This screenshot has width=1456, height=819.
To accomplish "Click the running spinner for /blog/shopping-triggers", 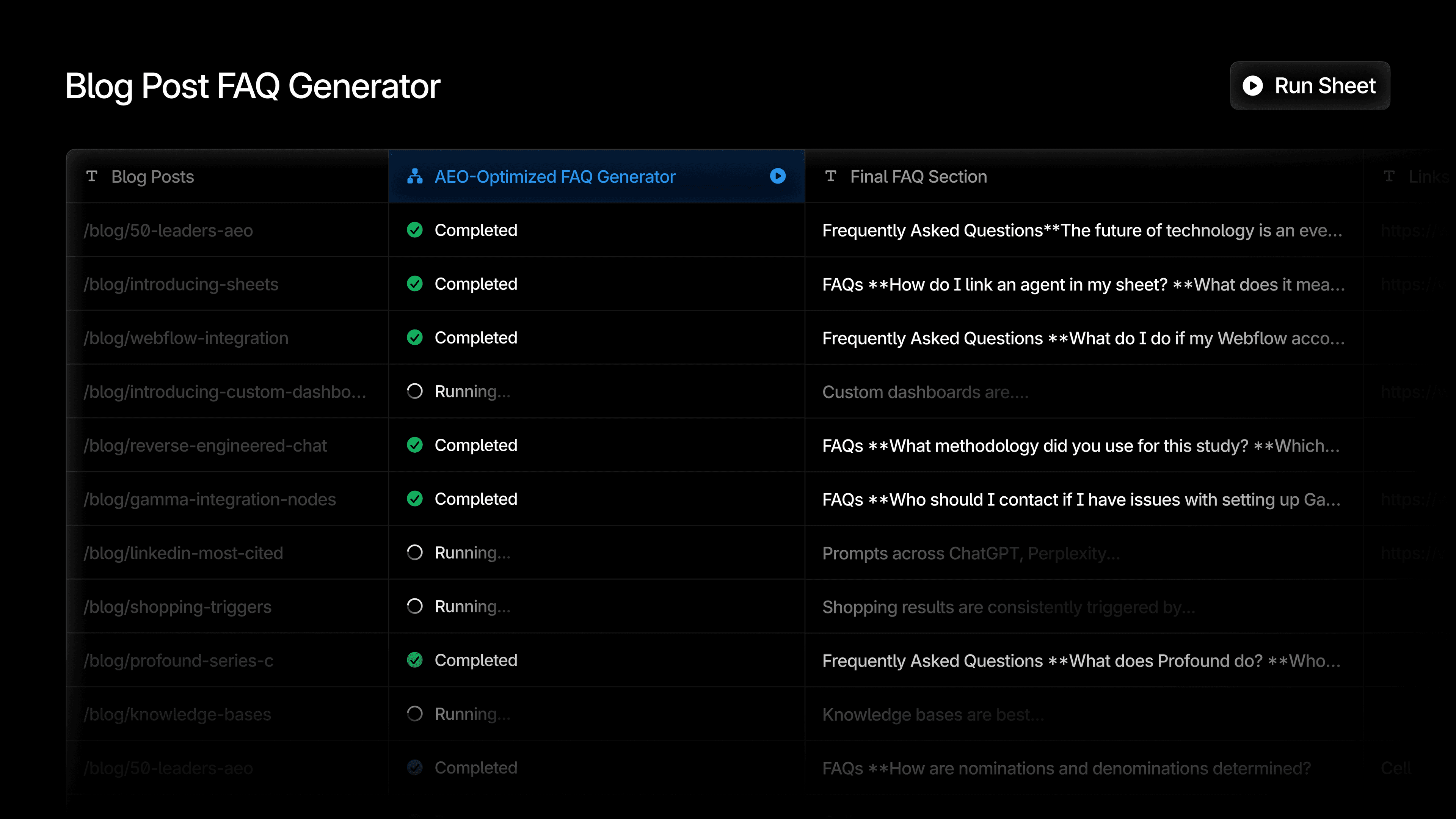I will tap(415, 606).
